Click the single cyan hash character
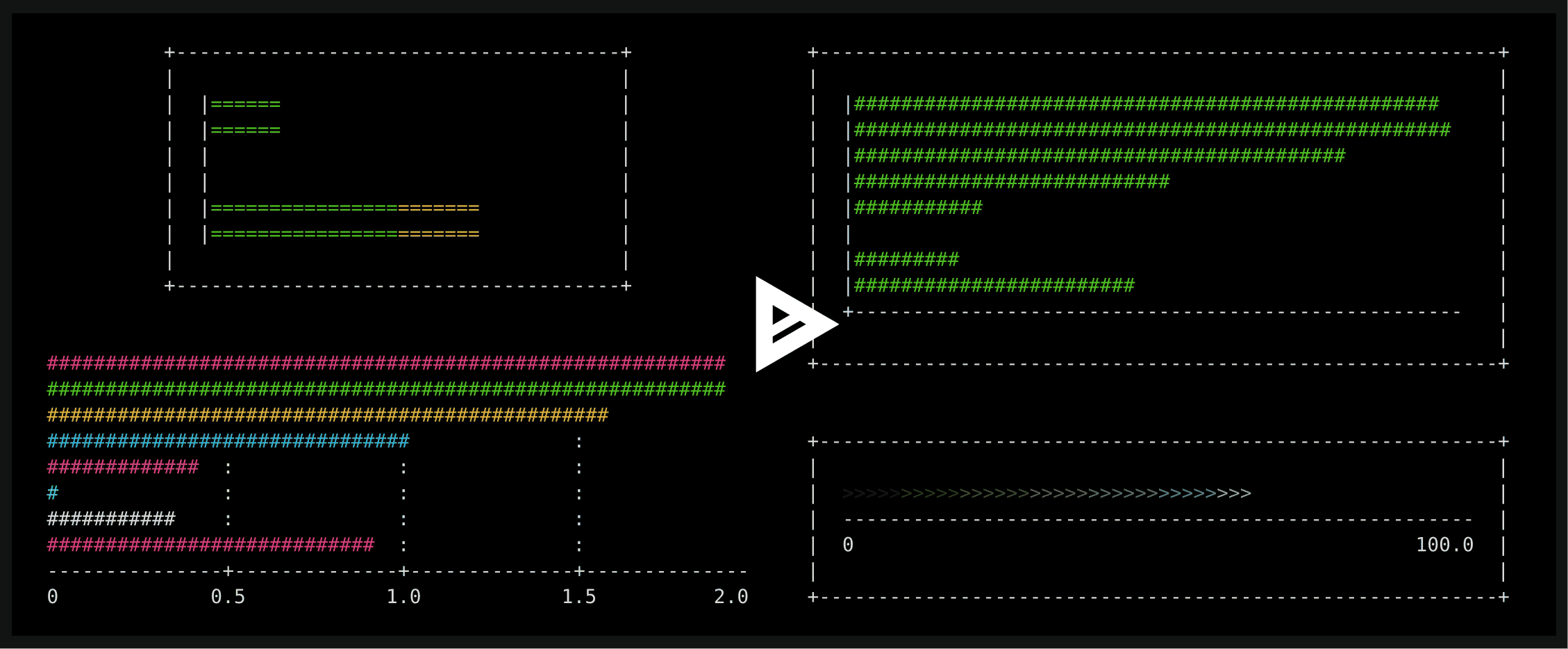 tap(53, 493)
